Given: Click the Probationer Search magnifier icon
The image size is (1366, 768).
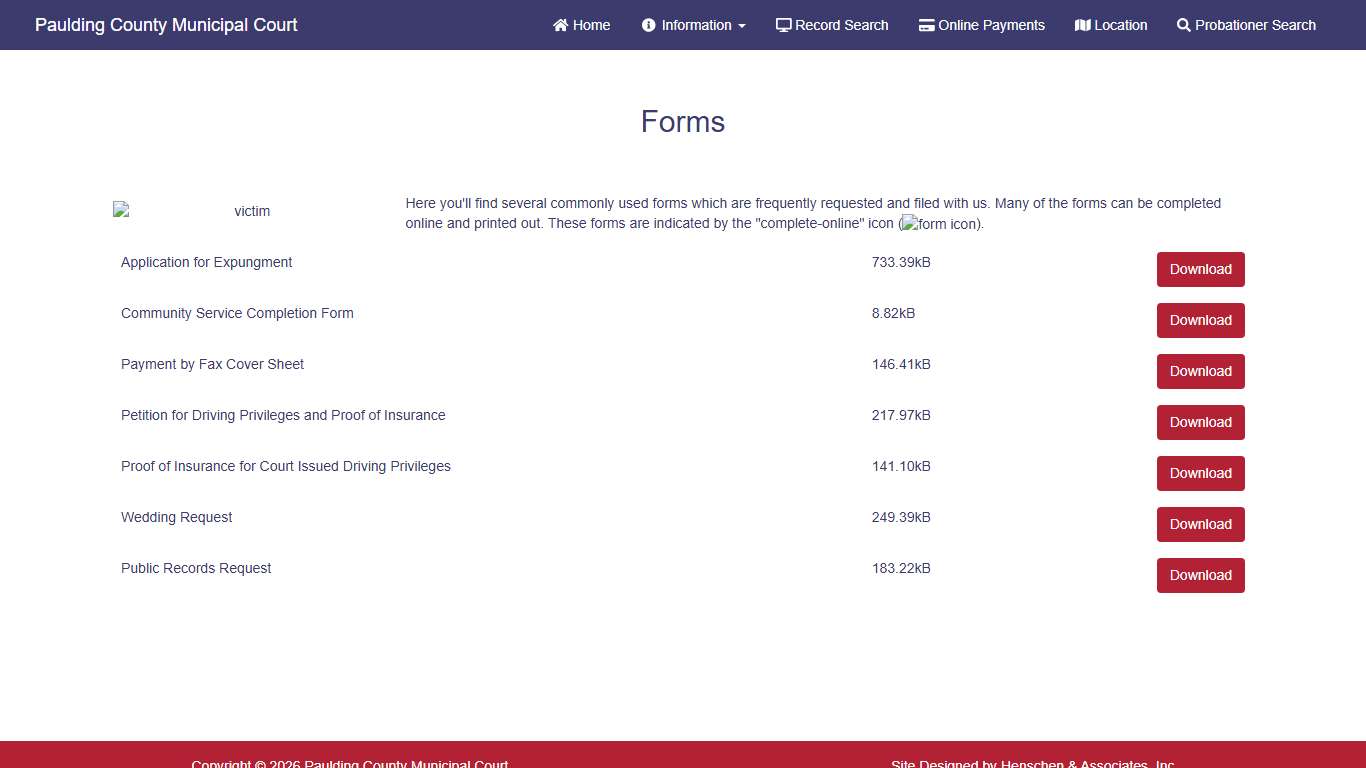Looking at the screenshot, I should (1184, 25).
